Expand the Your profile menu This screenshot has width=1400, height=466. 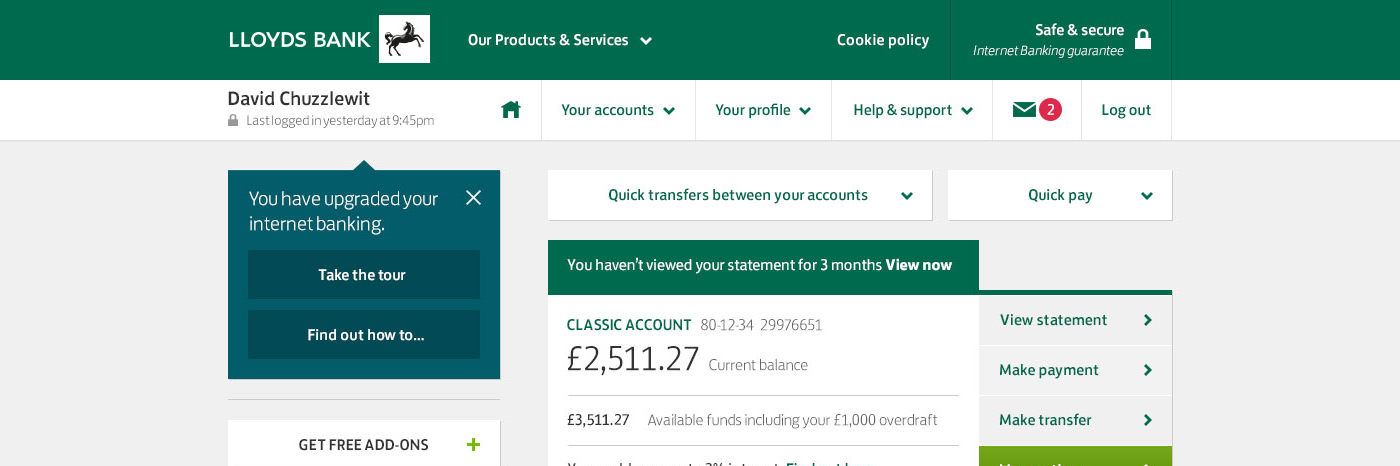pyautogui.click(x=763, y=110)
